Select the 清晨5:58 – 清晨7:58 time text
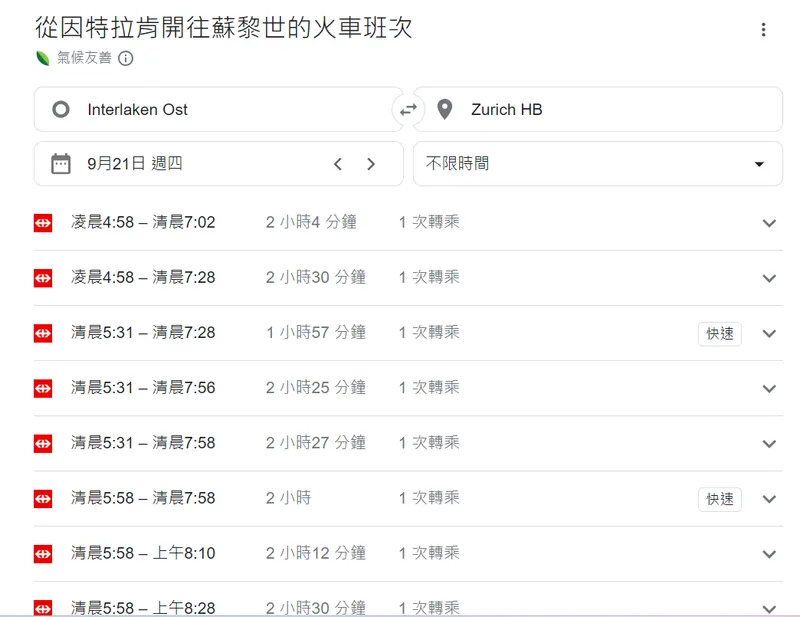Image resolution: width=800 pixels, height=617 pixels. tap(143, 498)
